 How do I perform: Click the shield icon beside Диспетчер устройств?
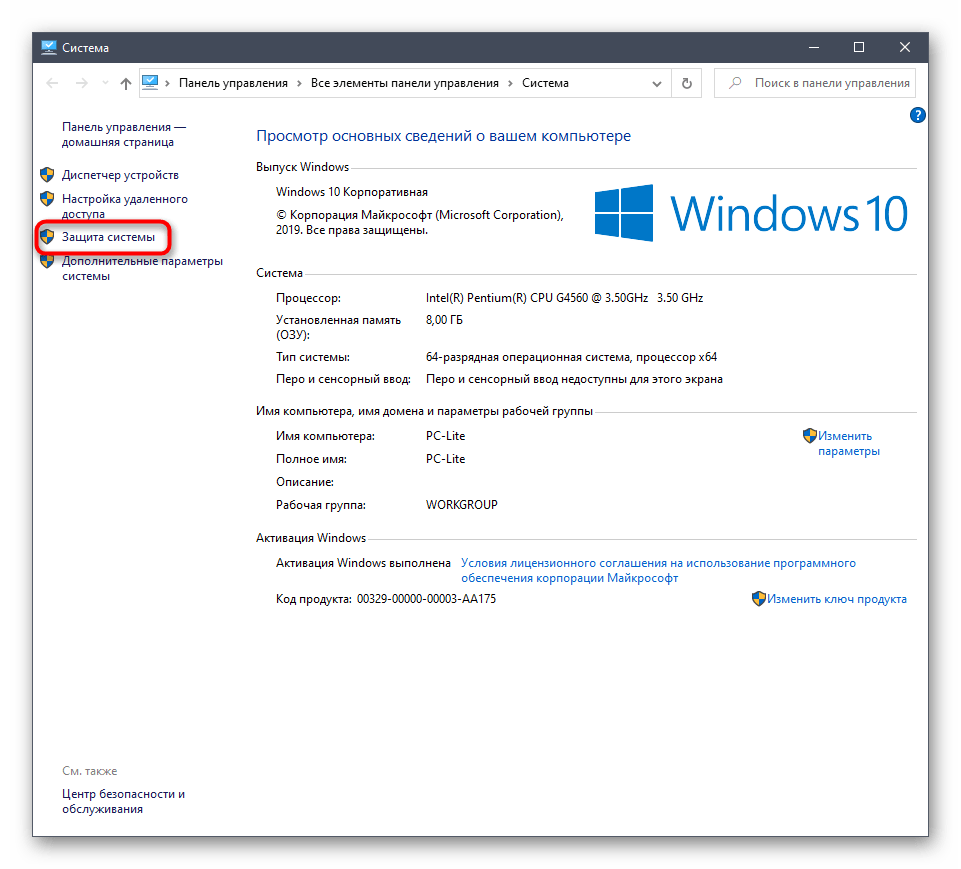click(47, 175)
